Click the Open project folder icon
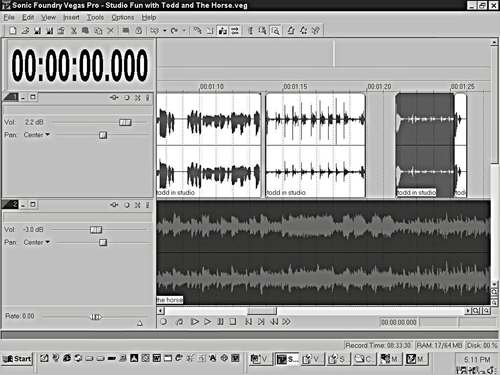This screenshot has width=500, height=375. (x=25, y=31)
